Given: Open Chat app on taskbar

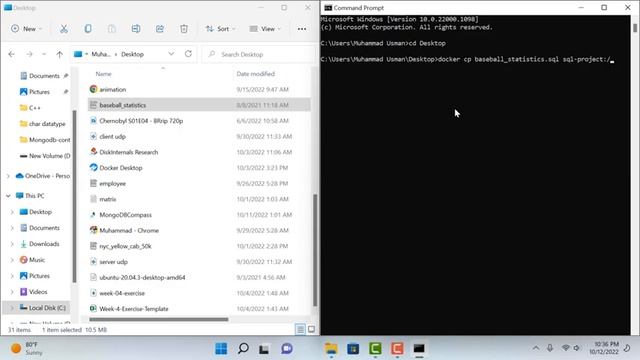Looking at the screenshot, I should pos(287,349).
